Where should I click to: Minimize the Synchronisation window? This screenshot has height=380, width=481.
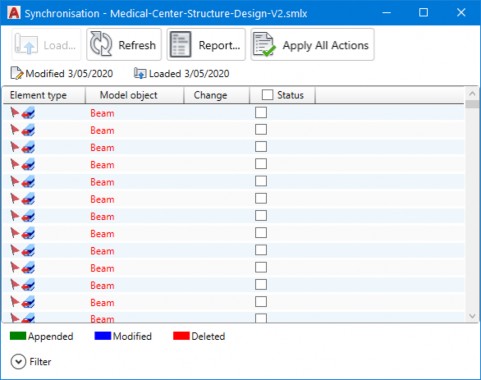pyautogui.click(x=387, y=13)
